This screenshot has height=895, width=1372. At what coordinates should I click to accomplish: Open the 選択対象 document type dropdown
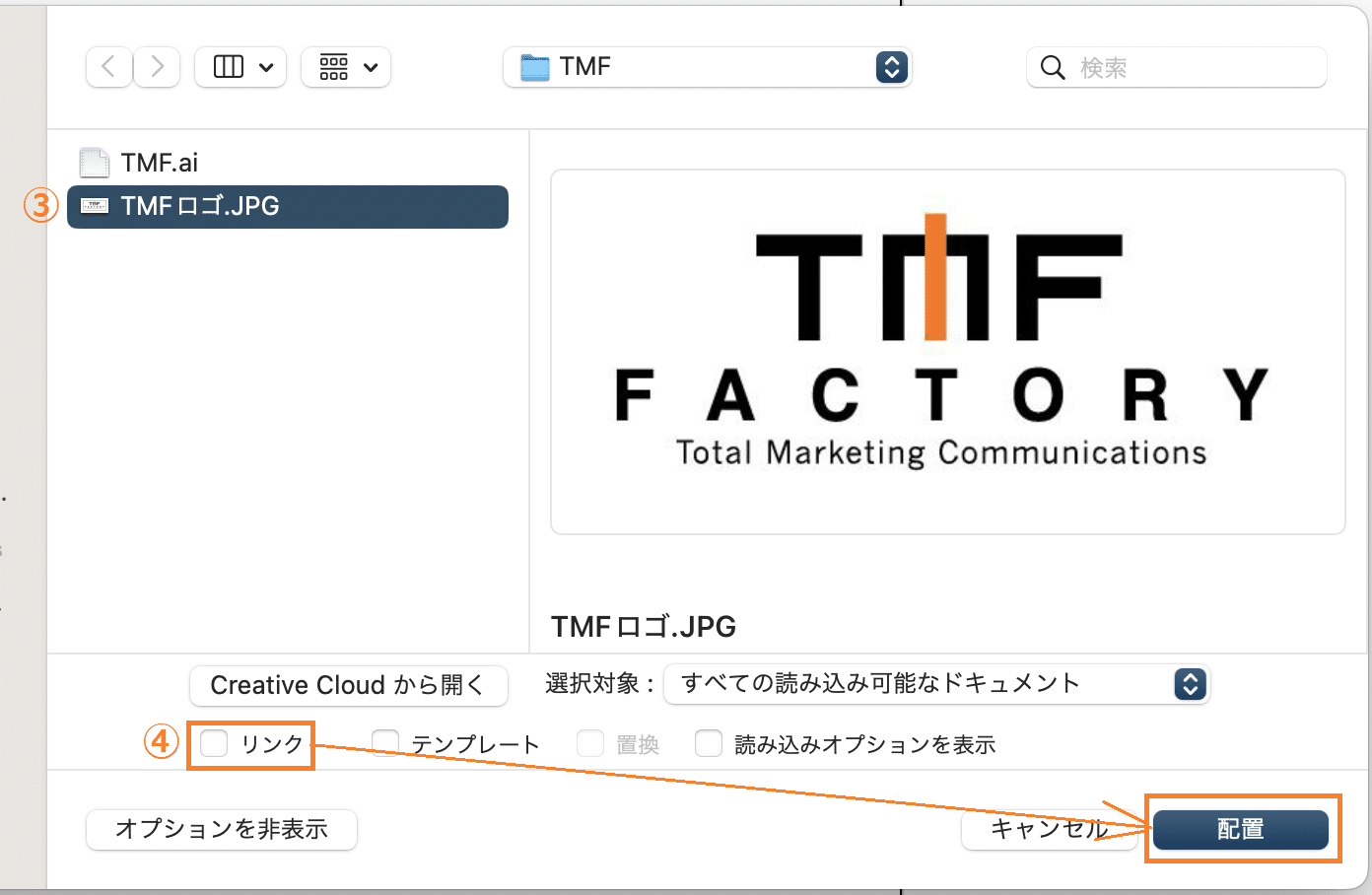[x=936, y=684]
